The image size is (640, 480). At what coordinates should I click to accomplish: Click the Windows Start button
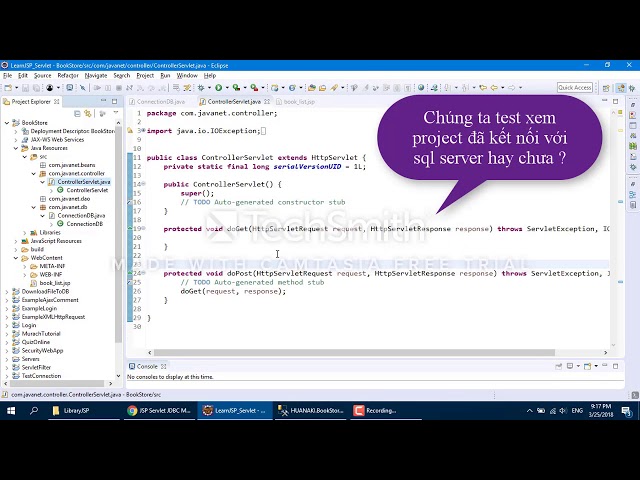click(x=11, y=411)
